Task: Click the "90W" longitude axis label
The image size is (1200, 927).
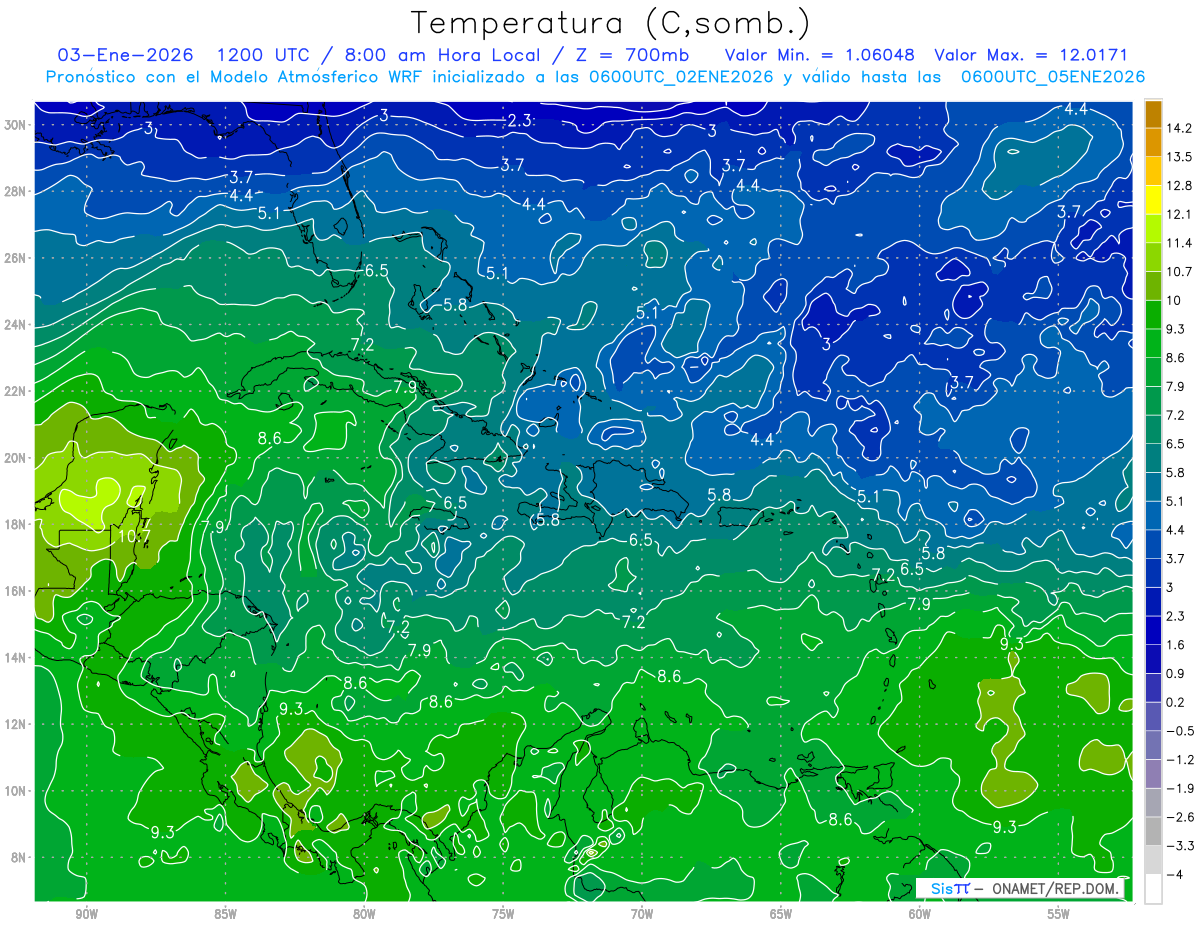Action: (x=86, y=913)
